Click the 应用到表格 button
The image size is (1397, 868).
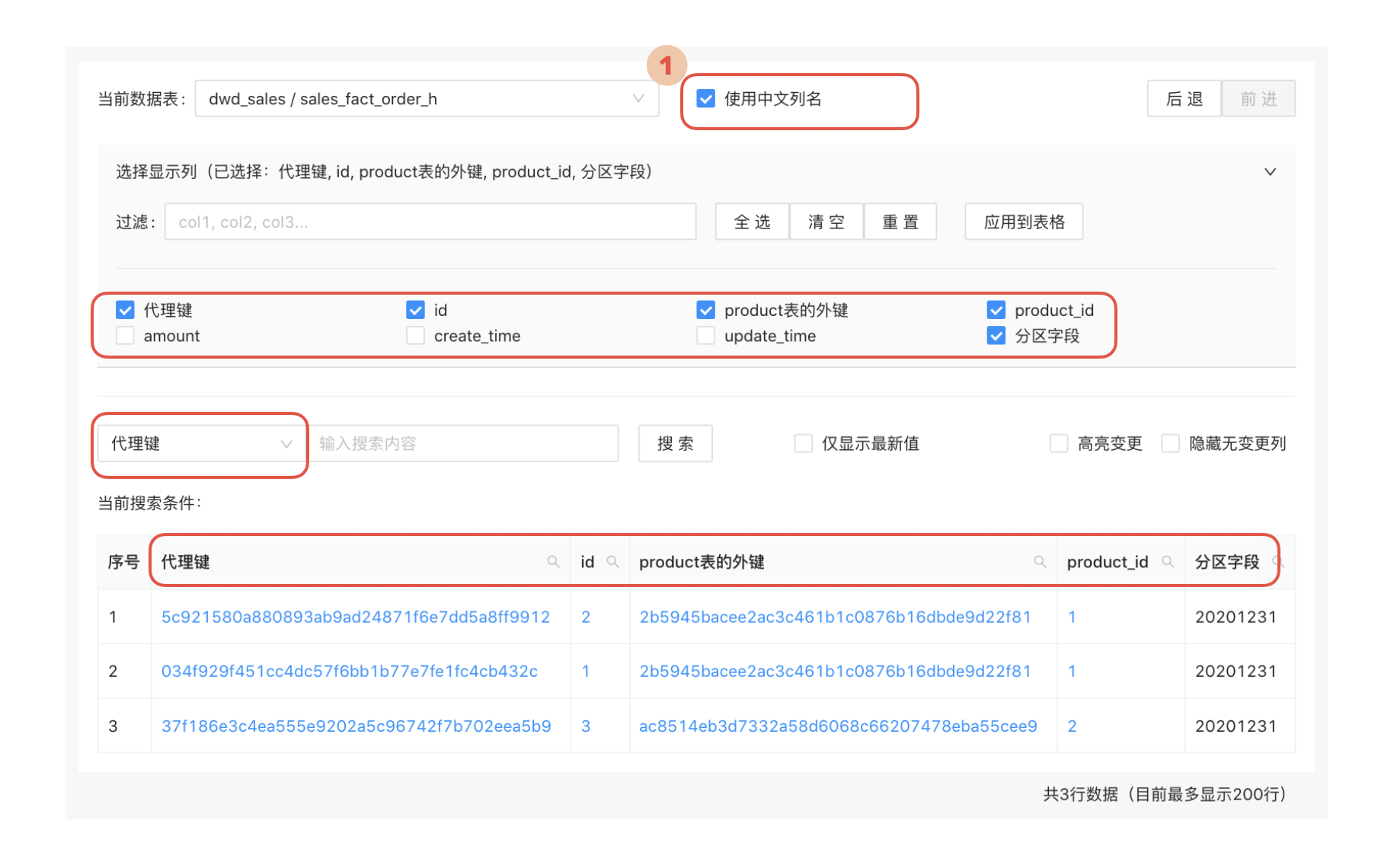(x=1023, y=222)
